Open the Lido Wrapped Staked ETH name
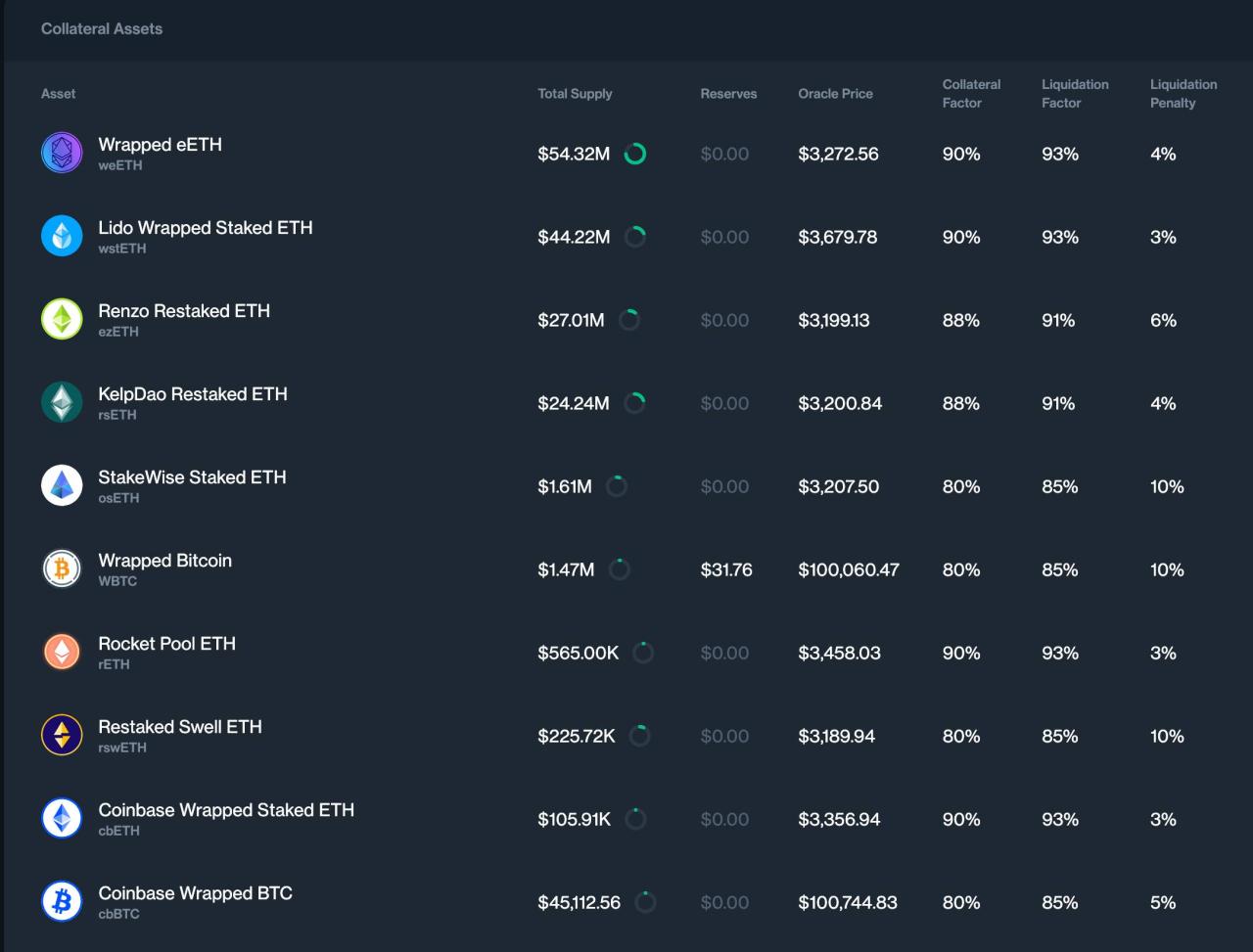This screenshot has width=1253, height=952. point(206,228)
